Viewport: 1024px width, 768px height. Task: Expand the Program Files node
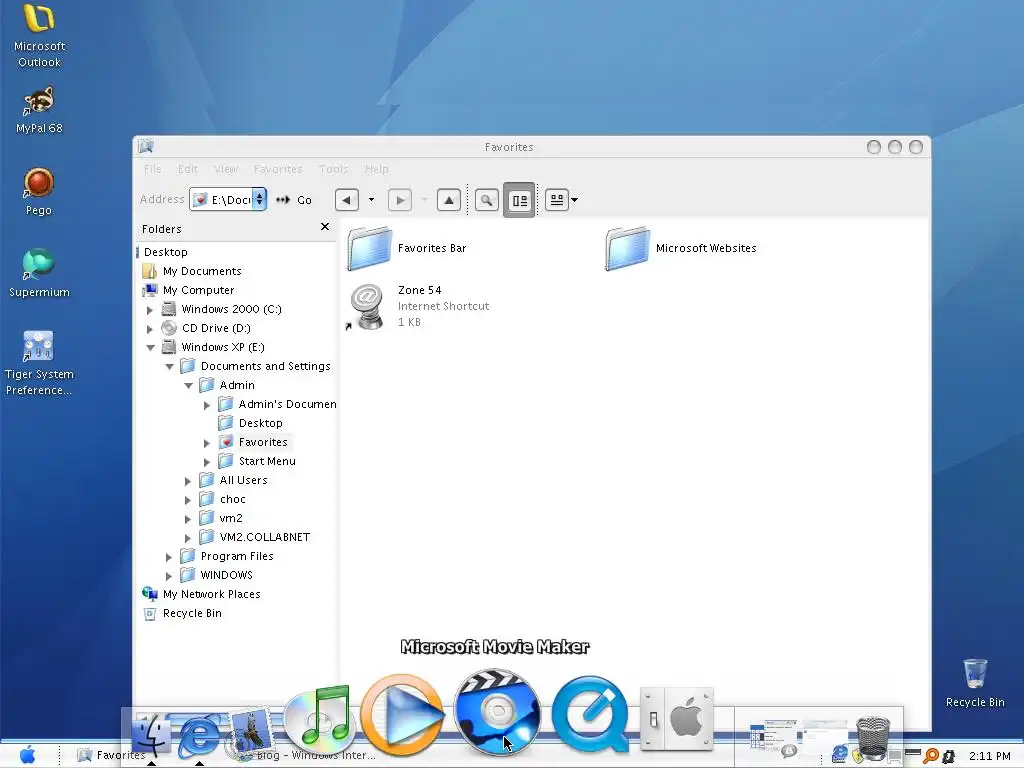pos(169,557)
